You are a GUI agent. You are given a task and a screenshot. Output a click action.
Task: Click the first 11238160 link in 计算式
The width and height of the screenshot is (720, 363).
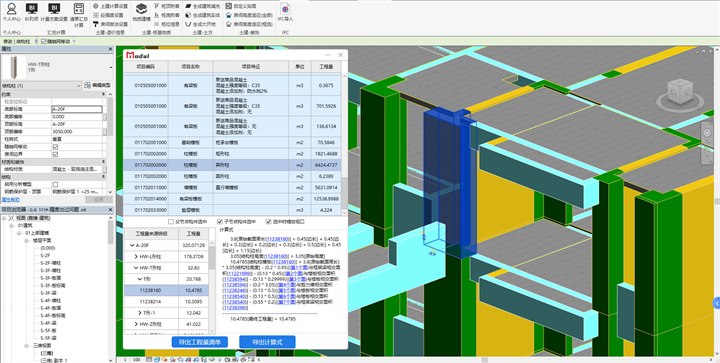click(x=277, y=239)
